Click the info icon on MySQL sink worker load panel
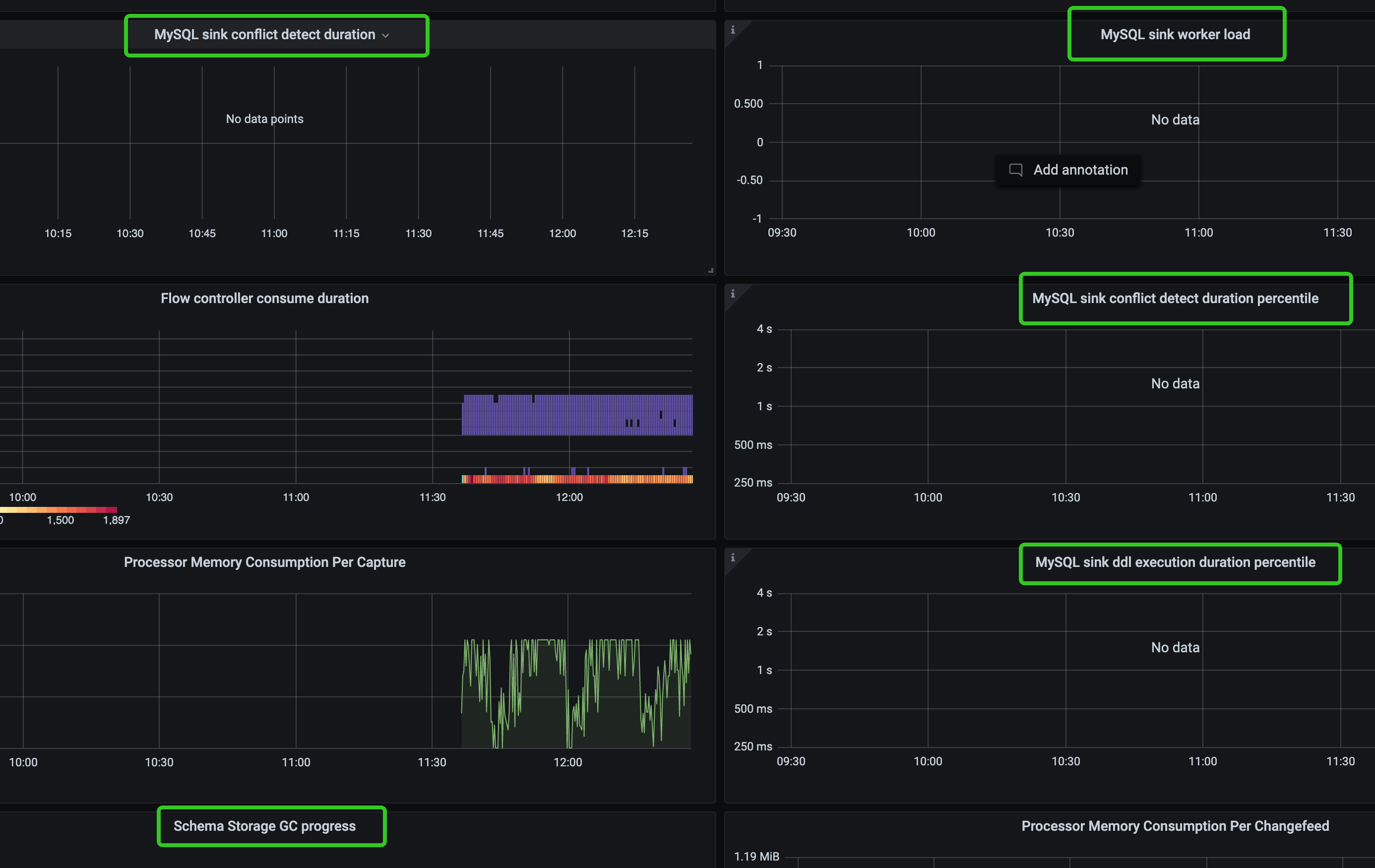 [x=734, y=31]
